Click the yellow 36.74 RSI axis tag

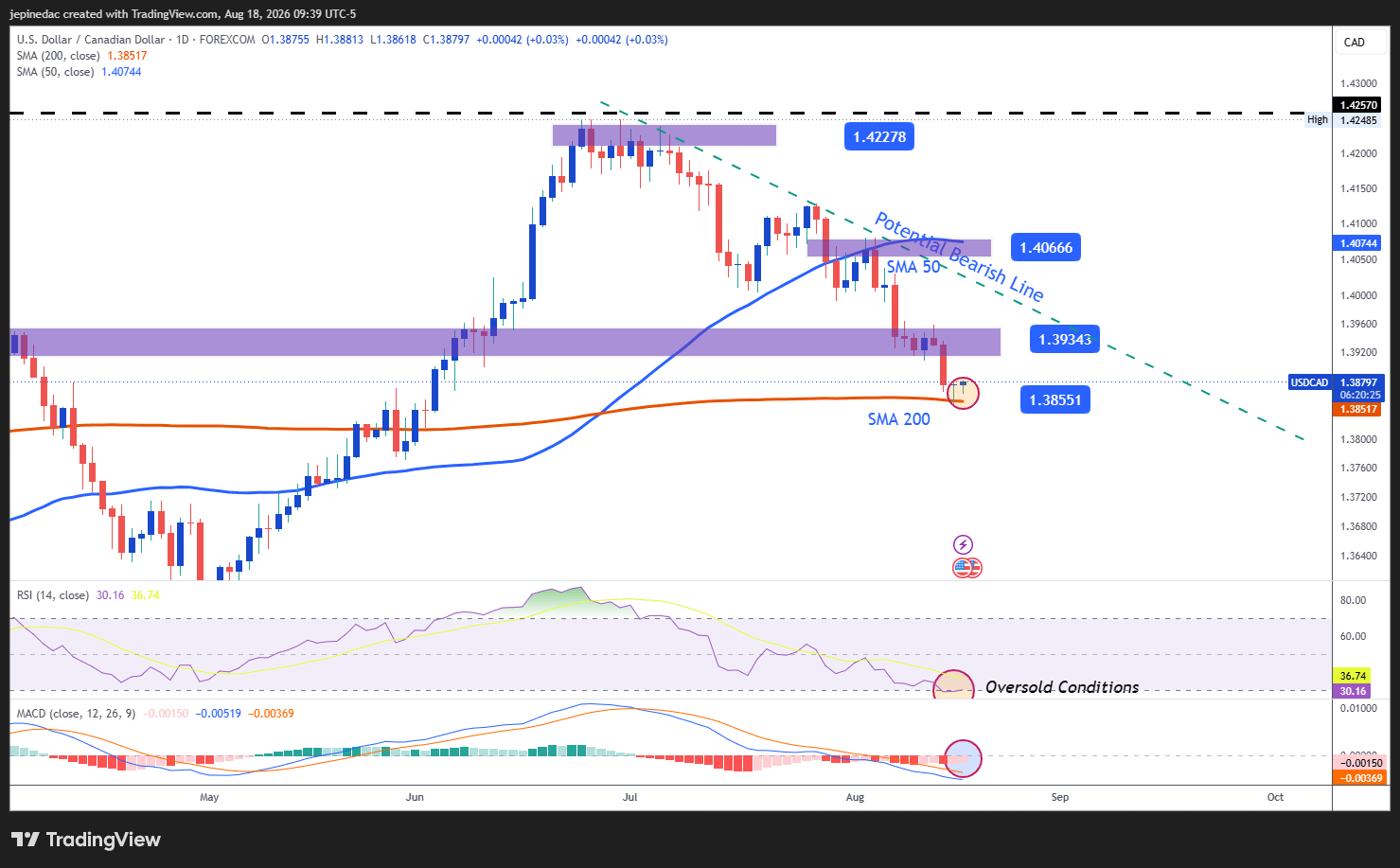[1353, 676]
